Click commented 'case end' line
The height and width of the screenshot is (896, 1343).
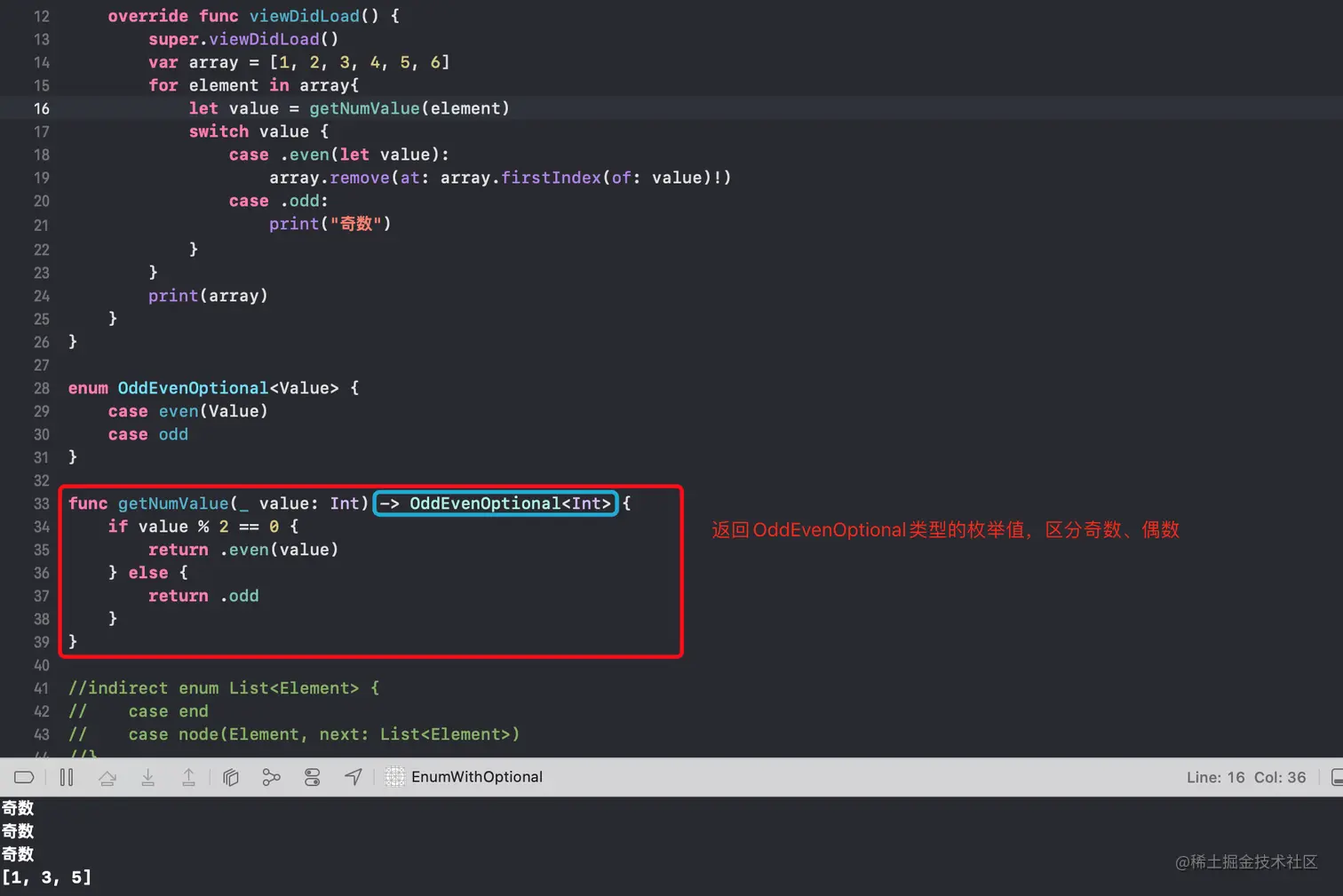(139, 711)
